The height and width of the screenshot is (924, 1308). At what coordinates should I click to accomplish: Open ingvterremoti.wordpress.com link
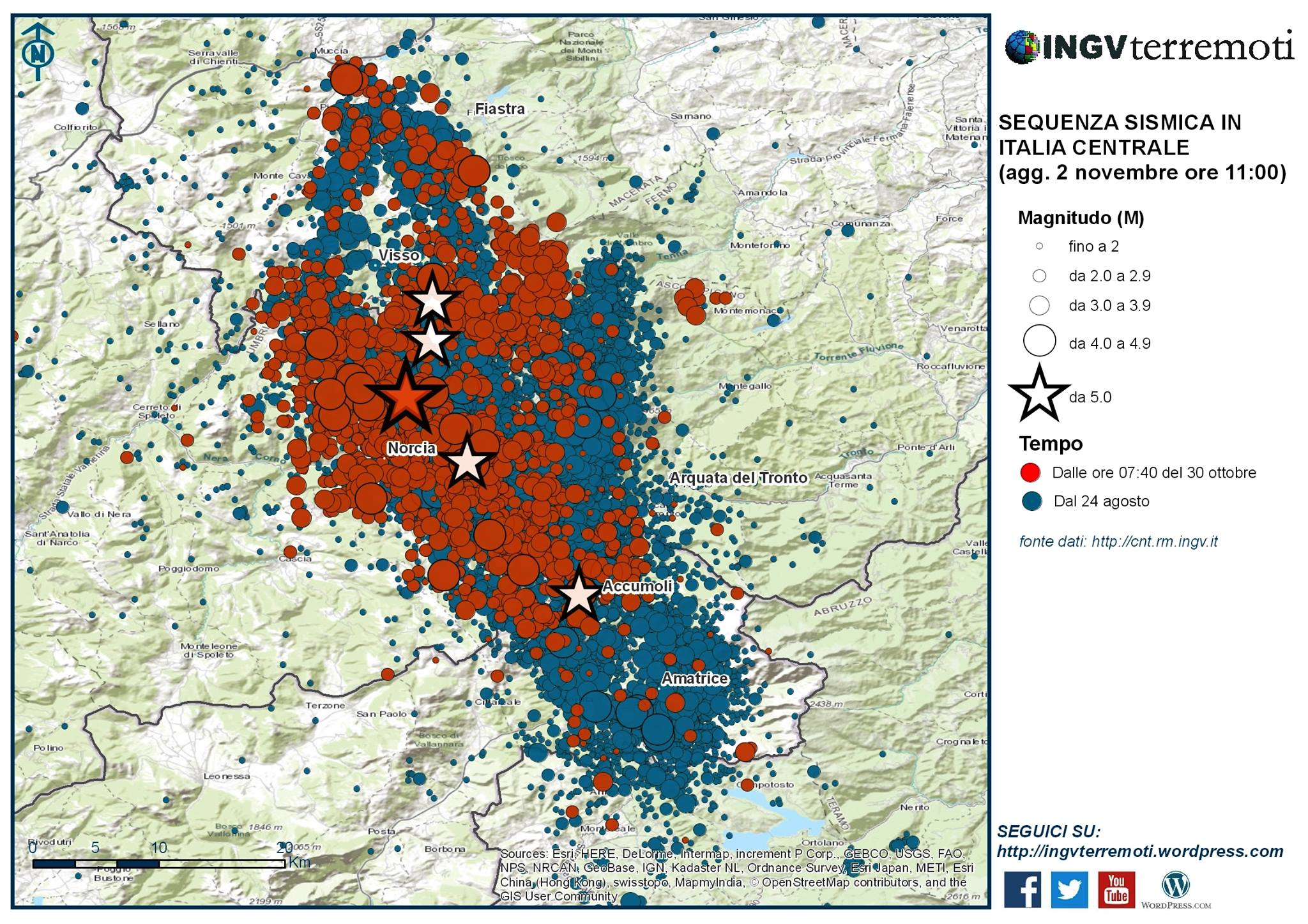tap(1139, 851)
